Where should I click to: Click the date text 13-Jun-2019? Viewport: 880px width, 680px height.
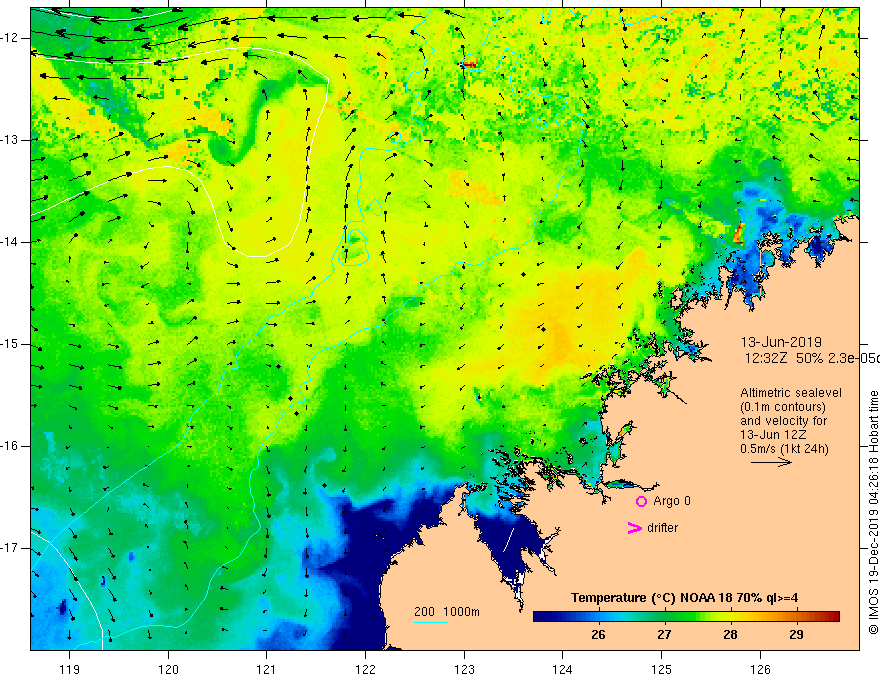coord(781,342)
